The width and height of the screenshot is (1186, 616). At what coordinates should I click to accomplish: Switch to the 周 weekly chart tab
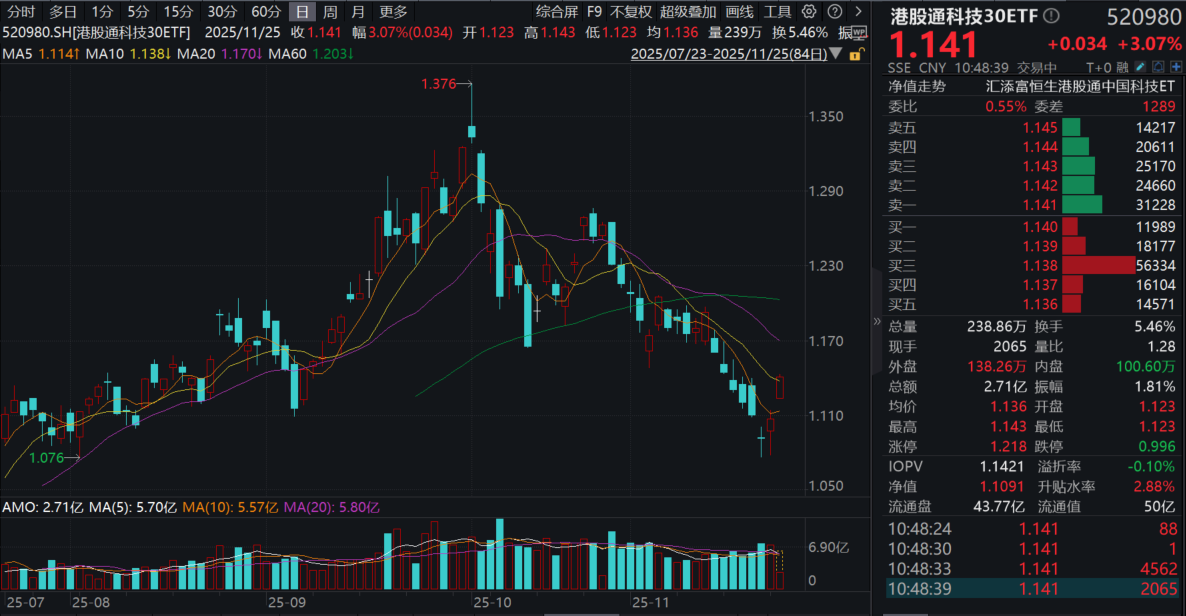(328, 12)
